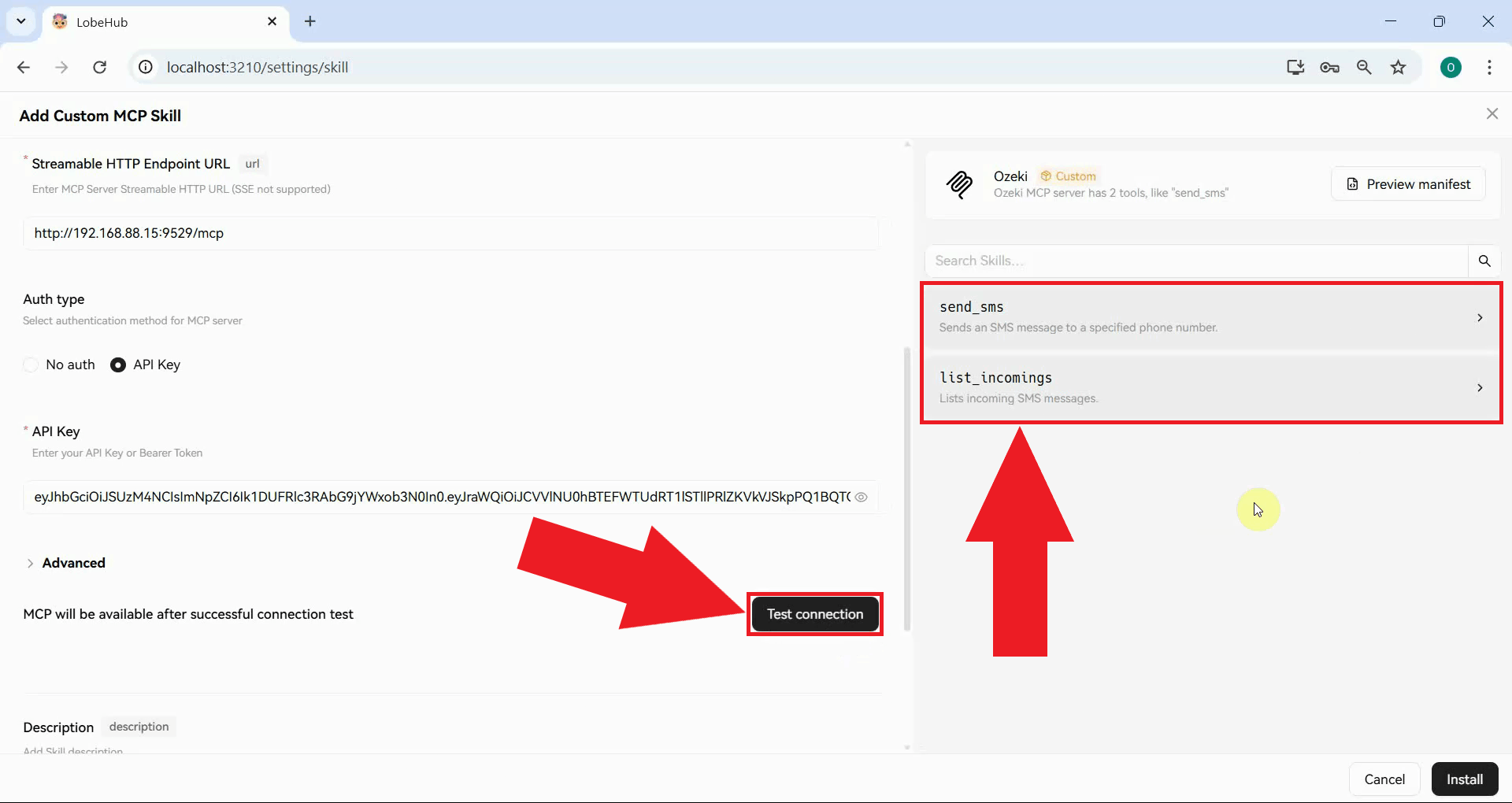Open the green profile avatar
The width and height of the screenshot is (1512, 803).
[1451, 68]
